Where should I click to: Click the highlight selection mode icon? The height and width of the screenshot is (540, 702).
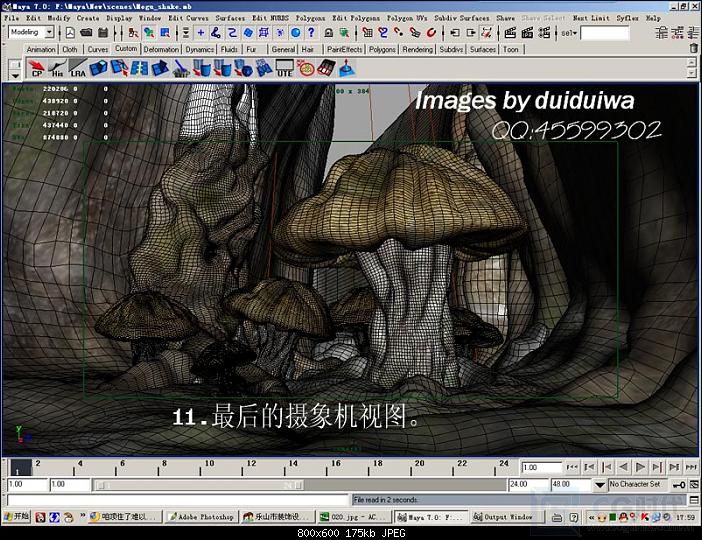[344, 33]
